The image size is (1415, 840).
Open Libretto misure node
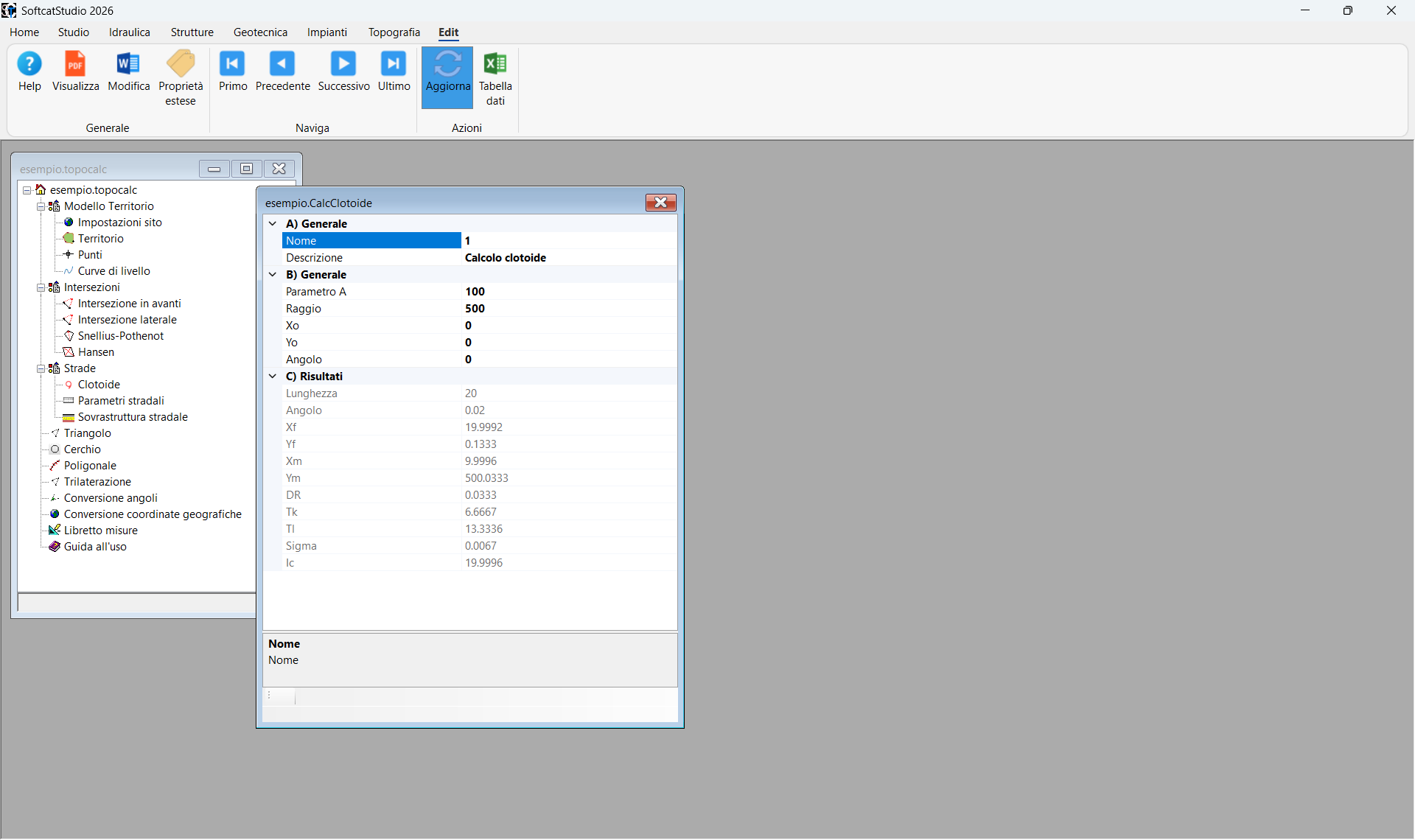100,531
